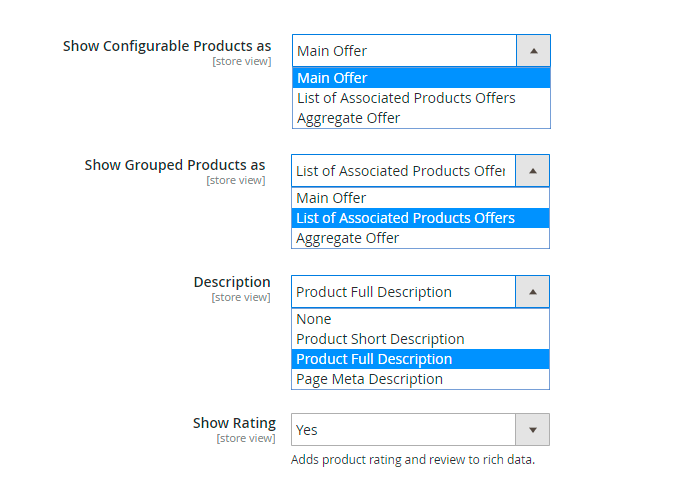
Task: Click the Show Configurable Products as select field
Action: 405,51
